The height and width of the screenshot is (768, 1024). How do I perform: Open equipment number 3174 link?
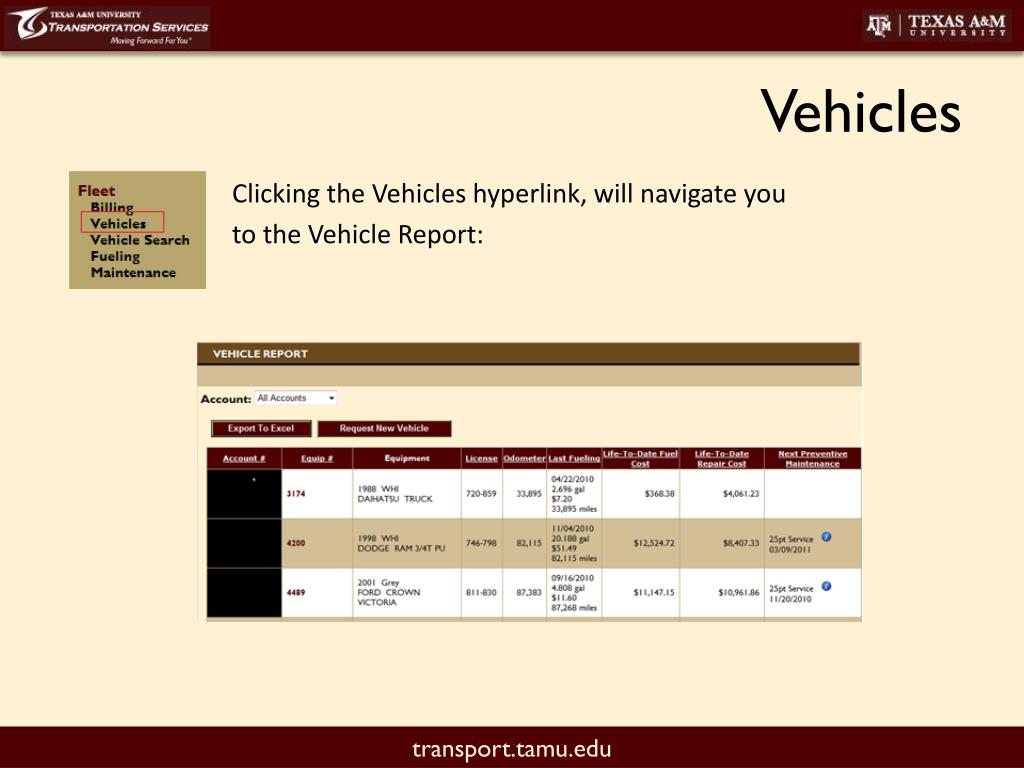(296, 494)
